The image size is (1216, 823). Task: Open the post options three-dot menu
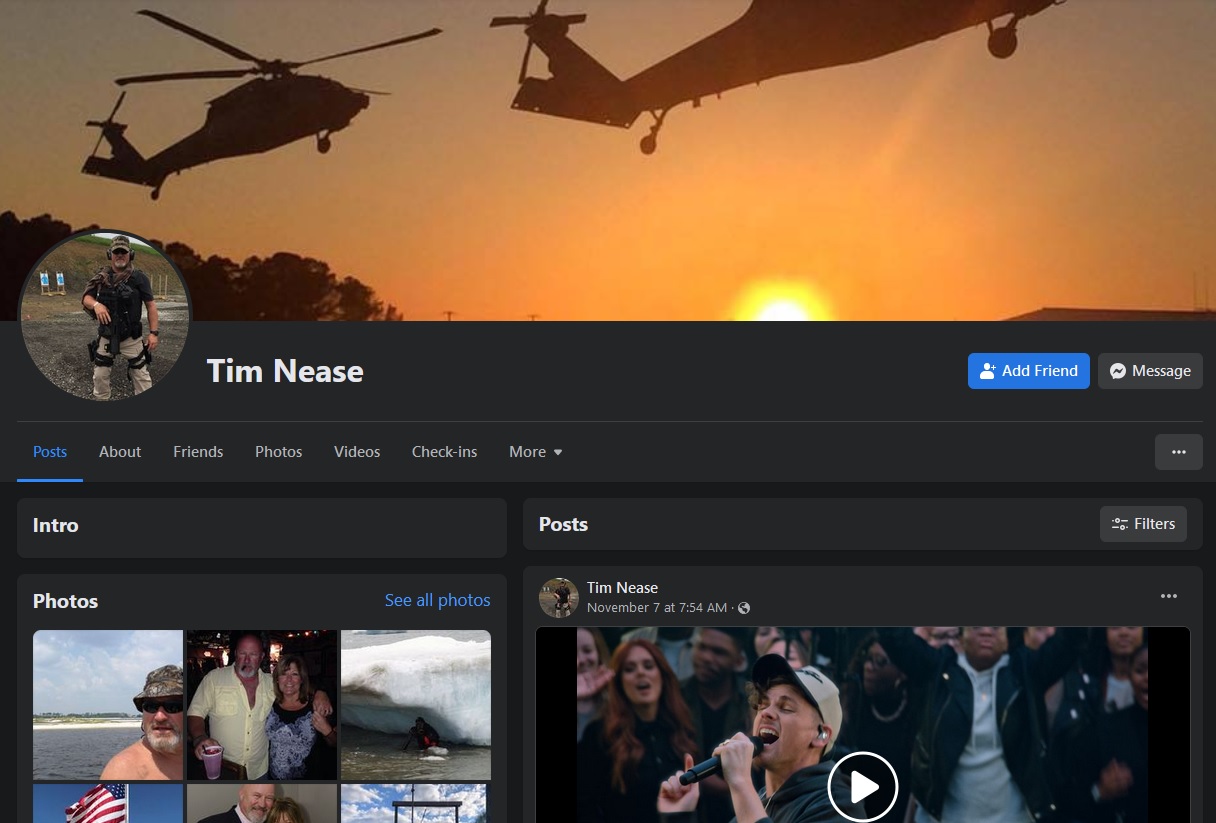[x=1168, y=596]
